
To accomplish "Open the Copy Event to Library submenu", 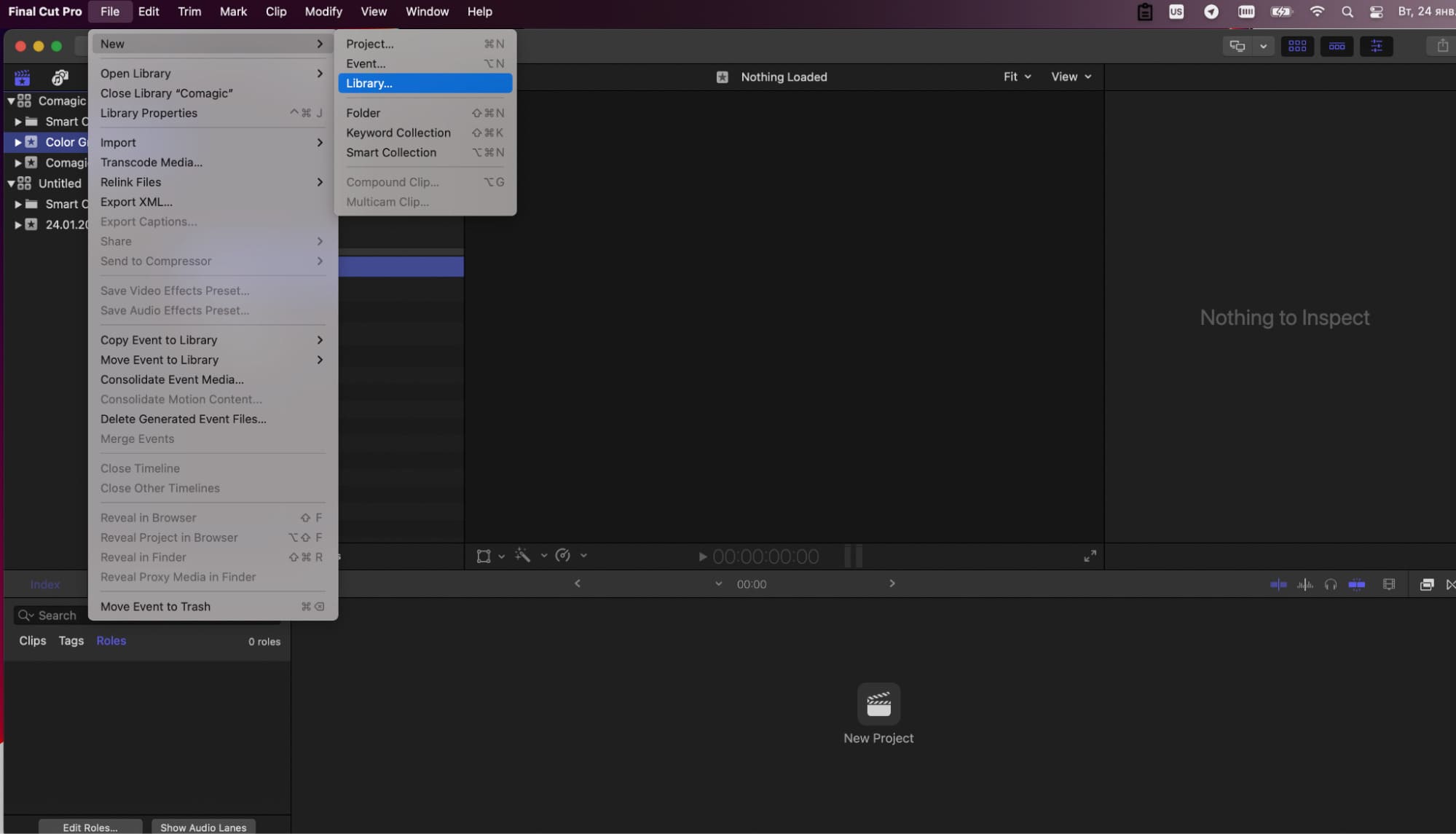I will tap(212, 340).
